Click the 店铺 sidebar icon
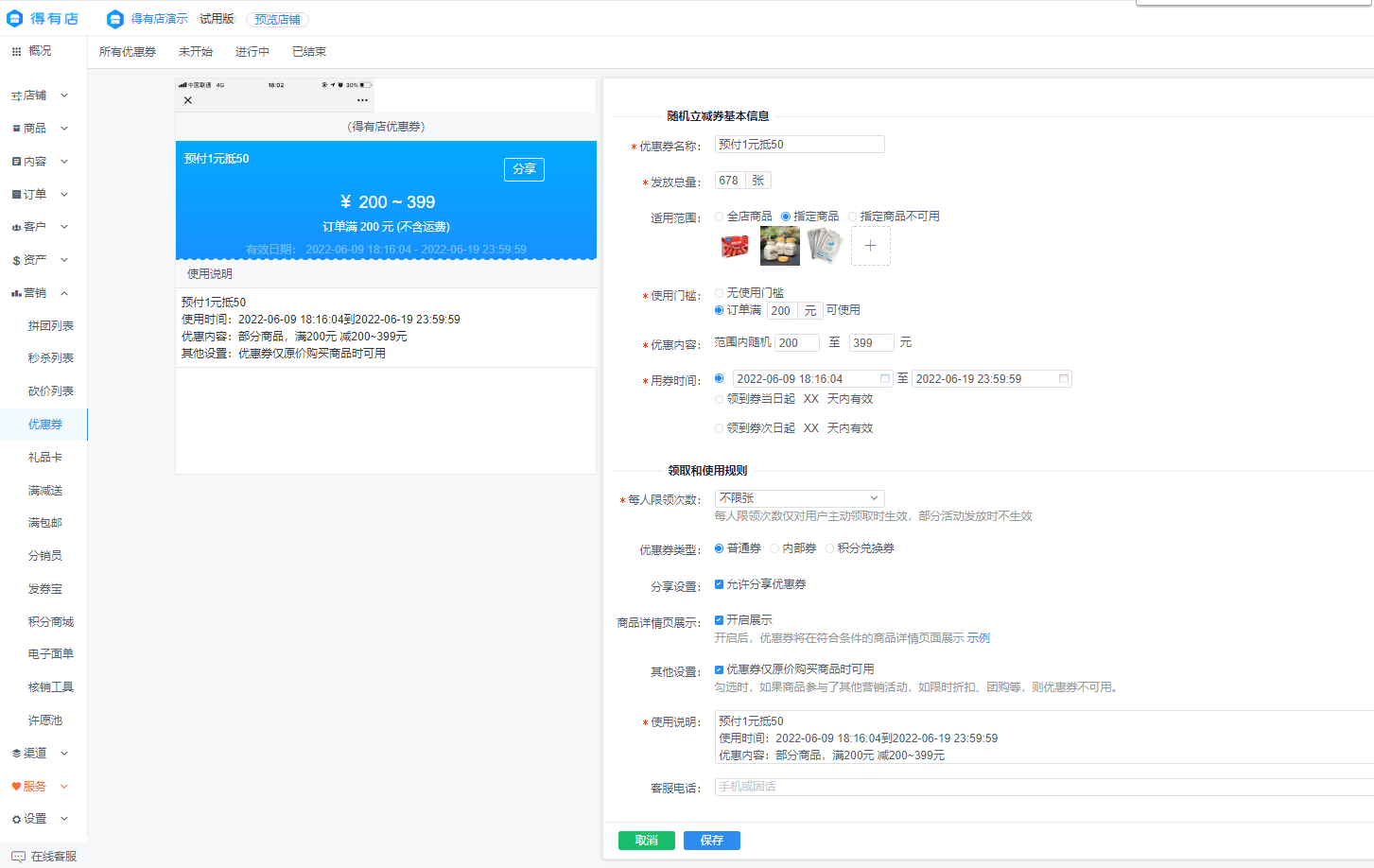 [x=16, y=95]
